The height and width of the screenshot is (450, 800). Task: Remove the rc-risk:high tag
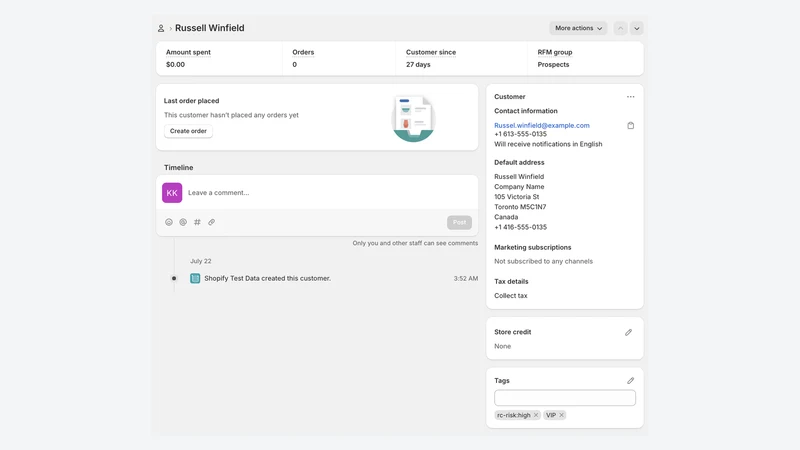(x=536, y=415)
